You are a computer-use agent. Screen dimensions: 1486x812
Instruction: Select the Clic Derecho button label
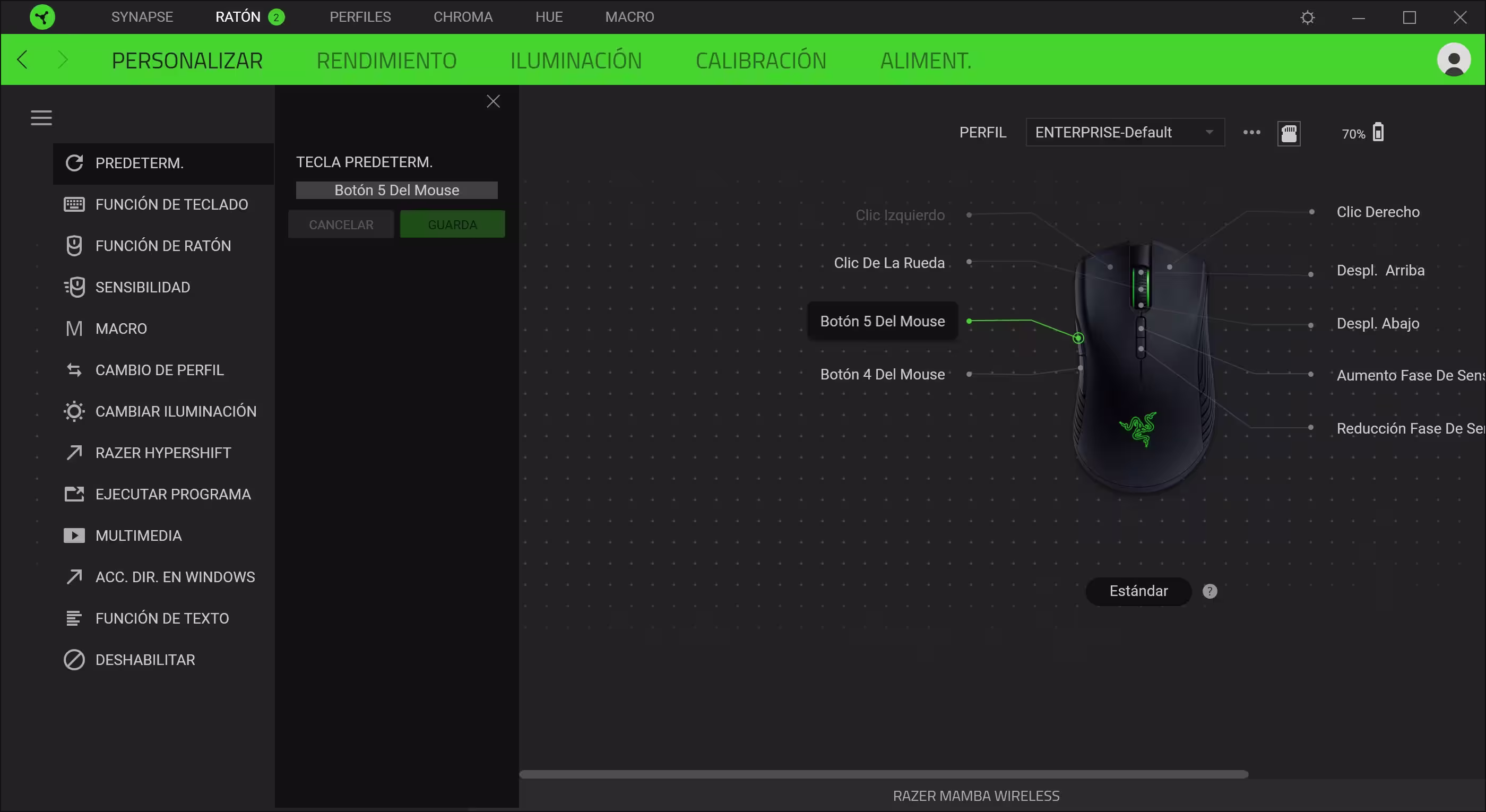tap(1378, 212)
